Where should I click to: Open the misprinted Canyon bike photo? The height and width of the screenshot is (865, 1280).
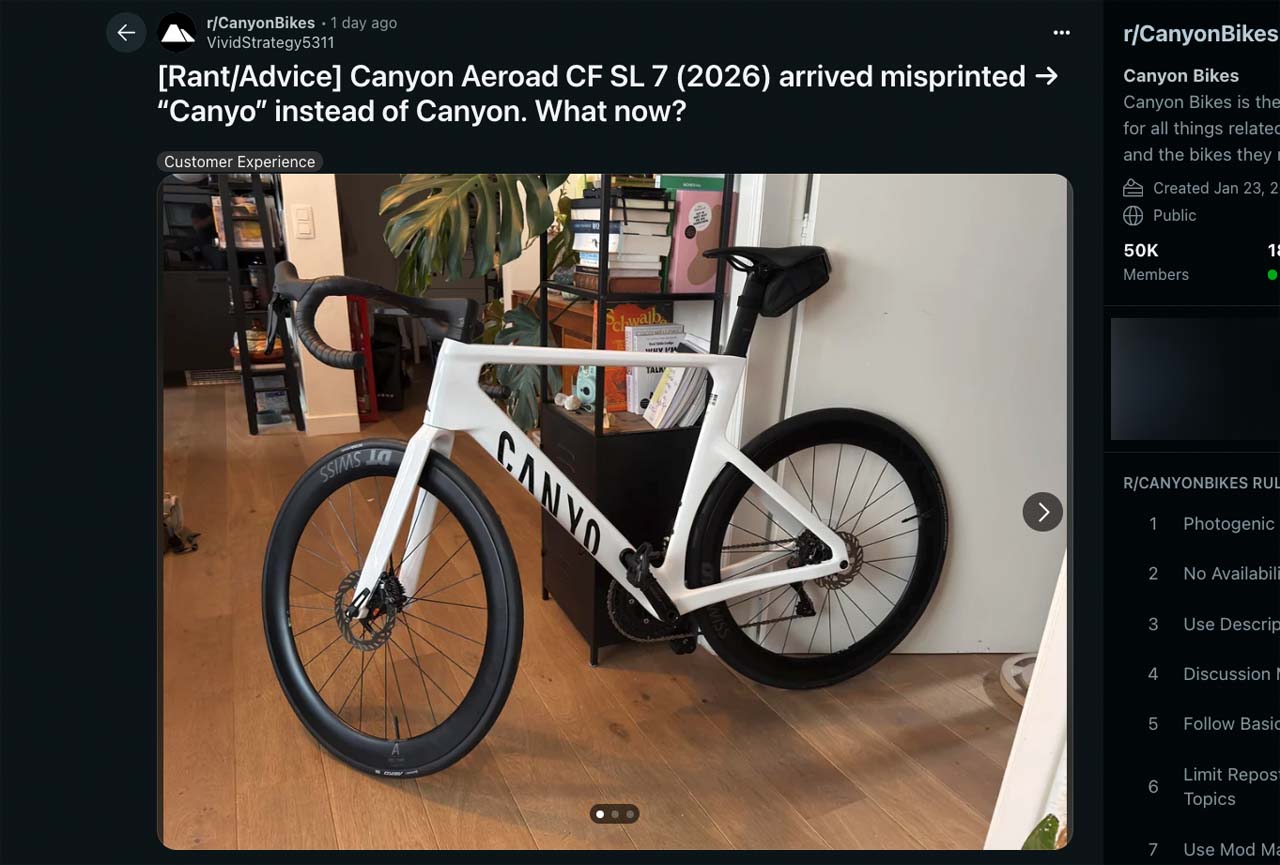coord(615,512)
